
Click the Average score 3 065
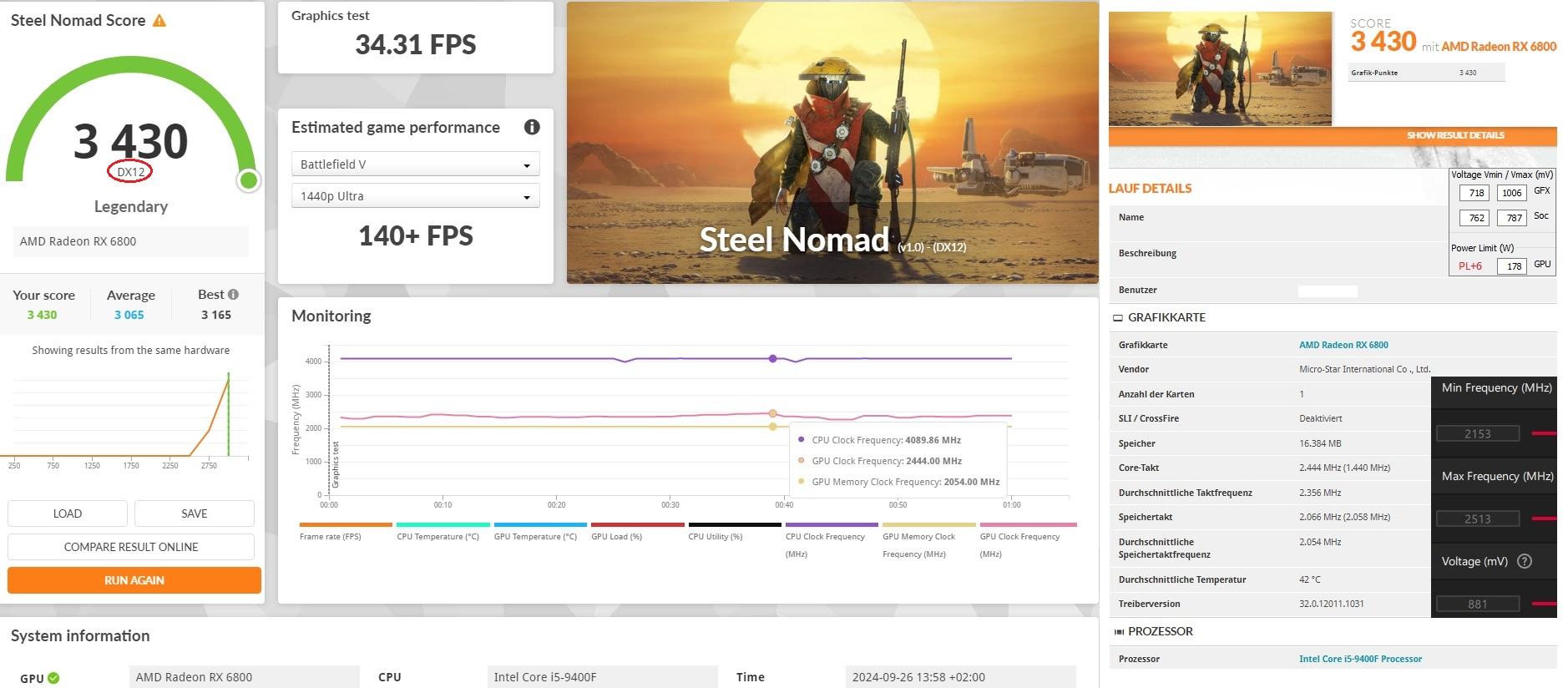(129, 315)
